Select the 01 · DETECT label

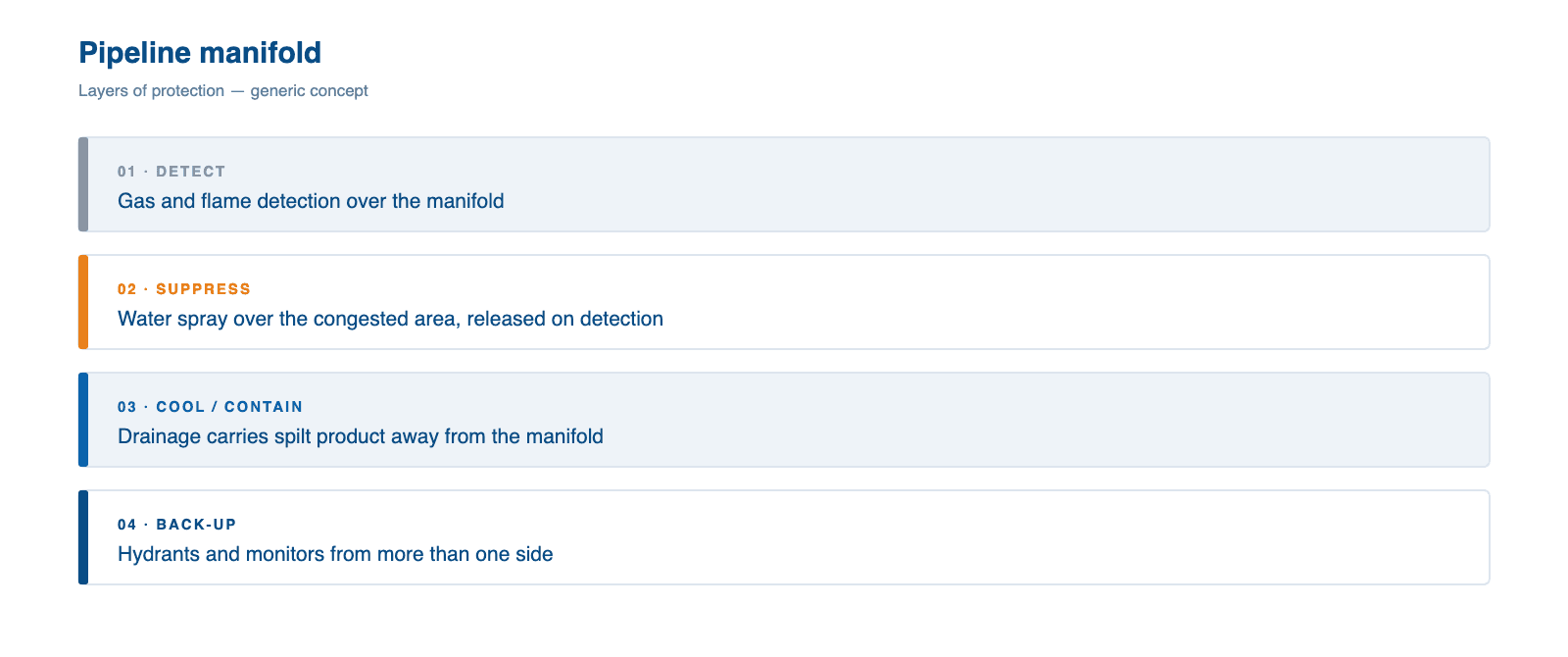[x=171, y=172]
